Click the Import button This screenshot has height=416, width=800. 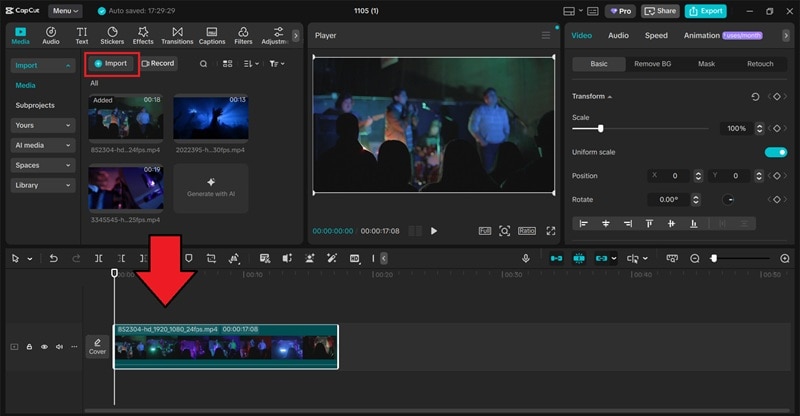(x=111, y=63)
